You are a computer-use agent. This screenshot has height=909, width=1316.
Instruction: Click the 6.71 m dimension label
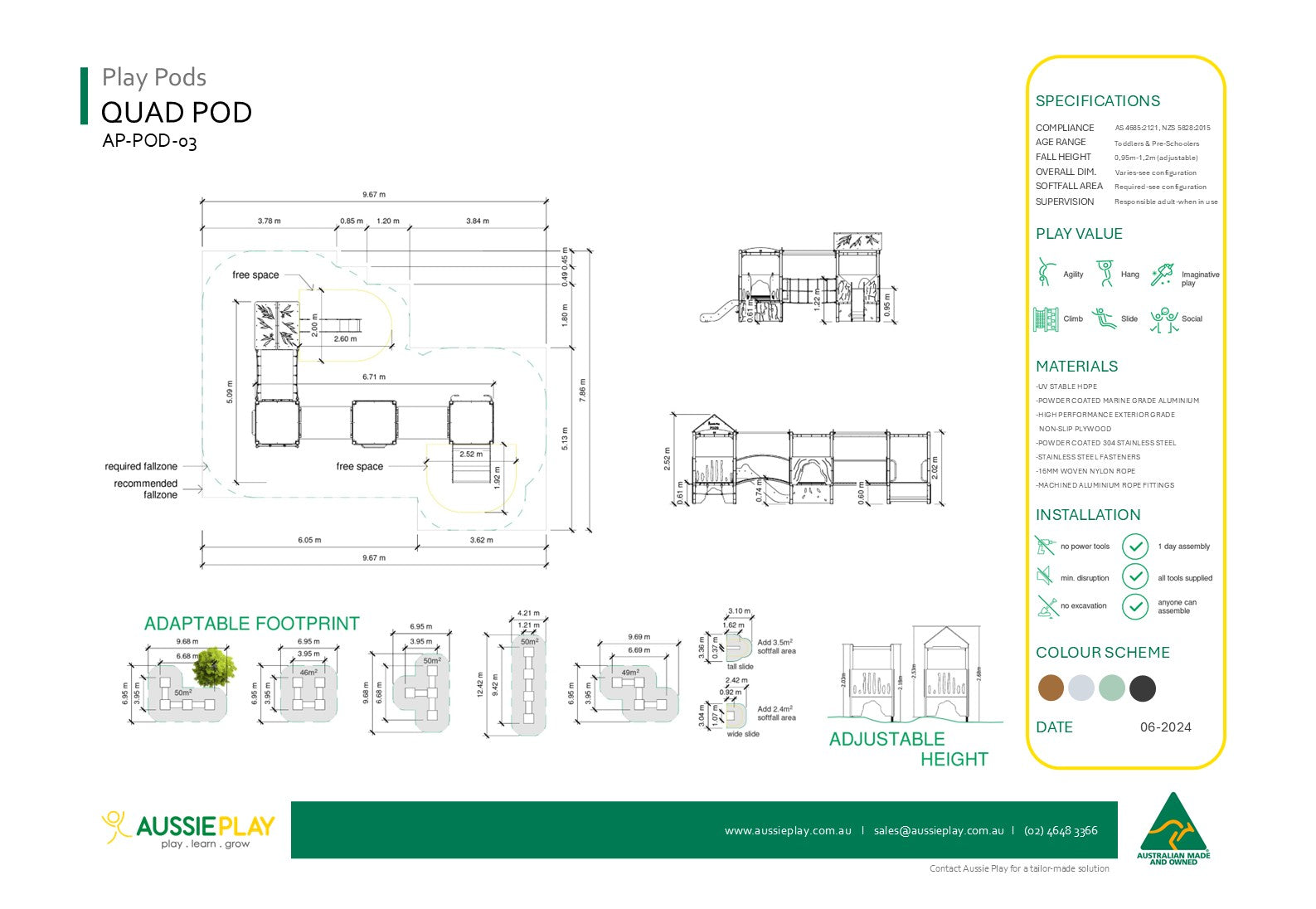pyautogui.click(x=374, y=377)
